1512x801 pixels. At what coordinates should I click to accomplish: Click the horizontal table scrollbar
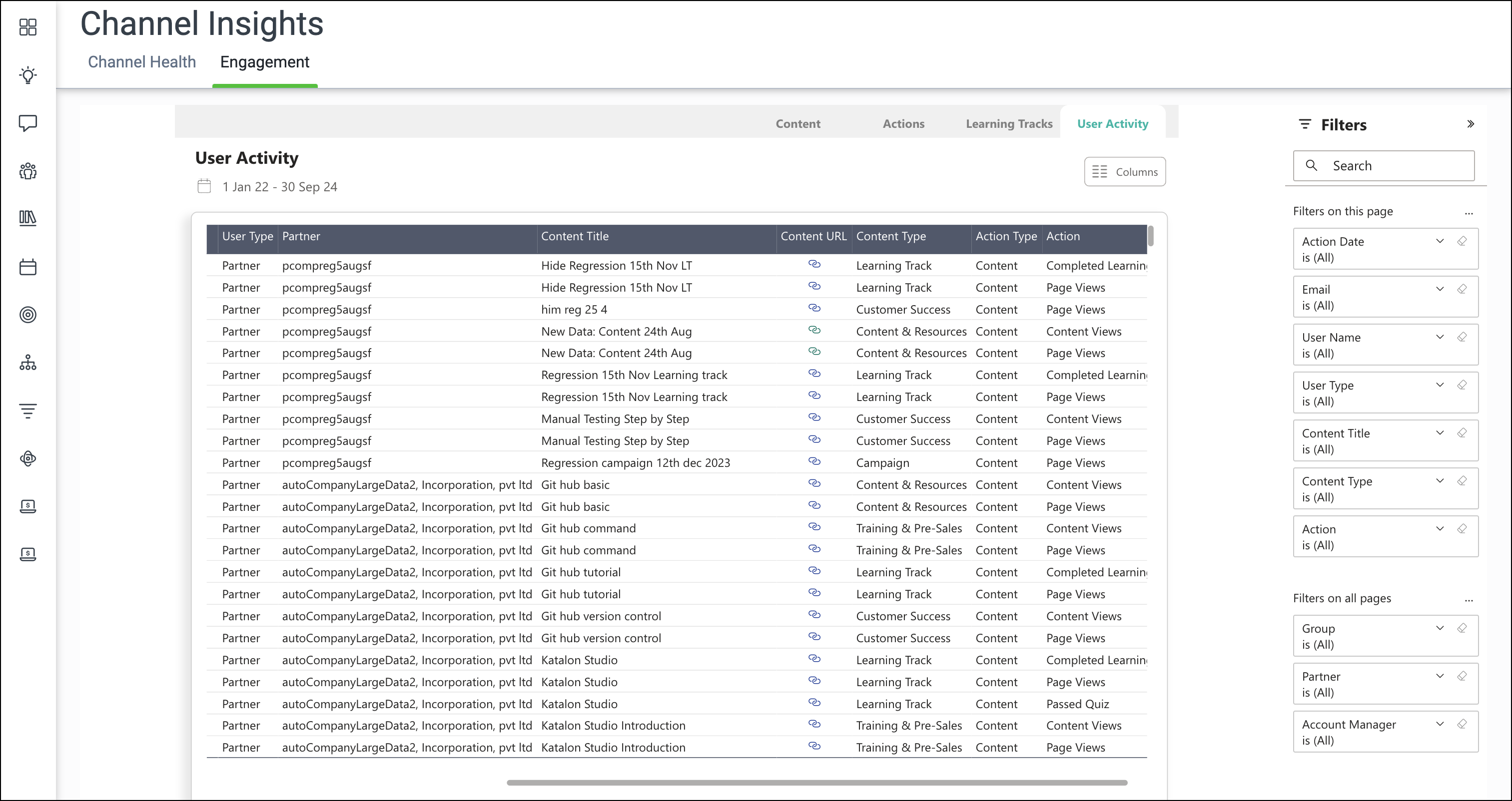[x=816, y=783]
